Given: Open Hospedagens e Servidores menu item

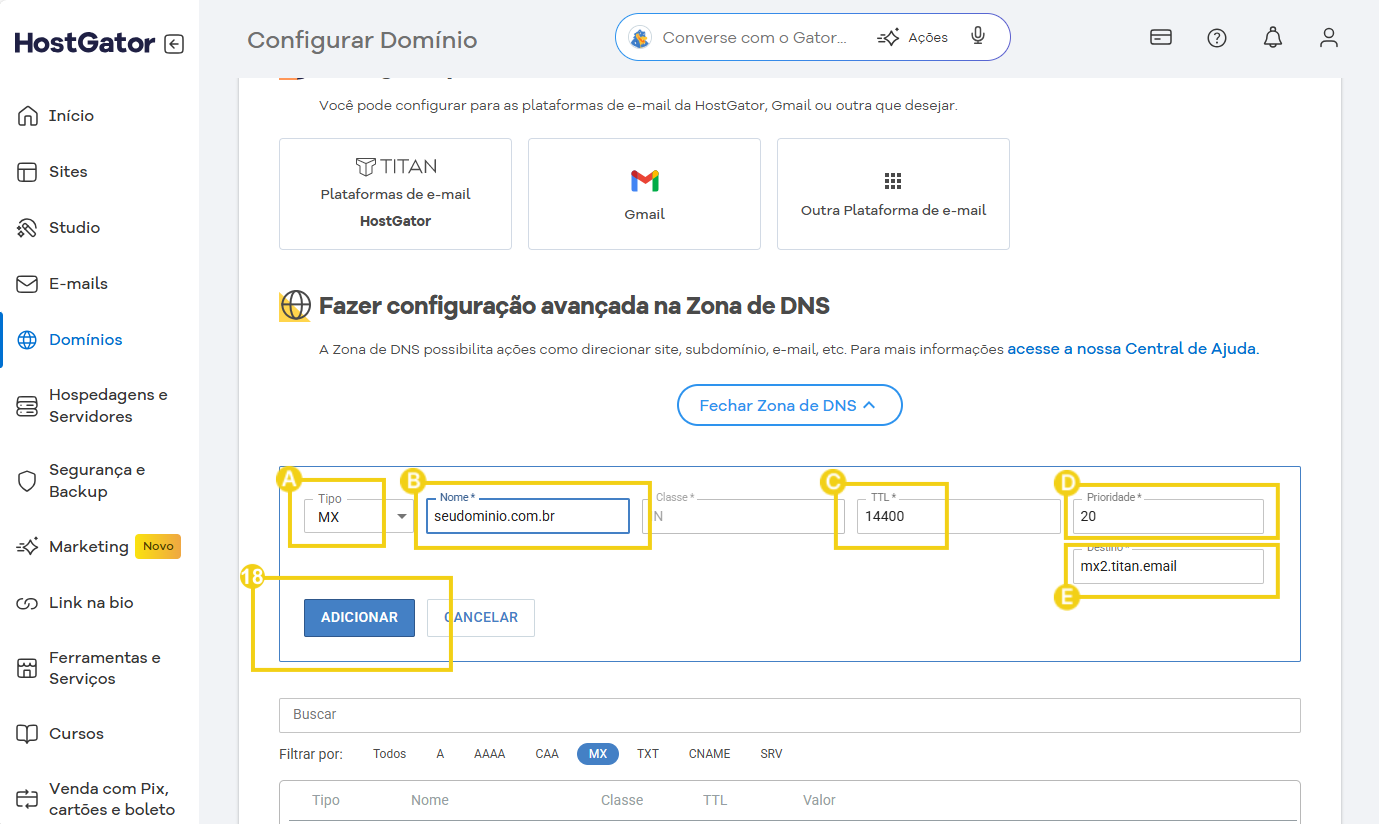Looking at the screenshot, I should [108, 406].
